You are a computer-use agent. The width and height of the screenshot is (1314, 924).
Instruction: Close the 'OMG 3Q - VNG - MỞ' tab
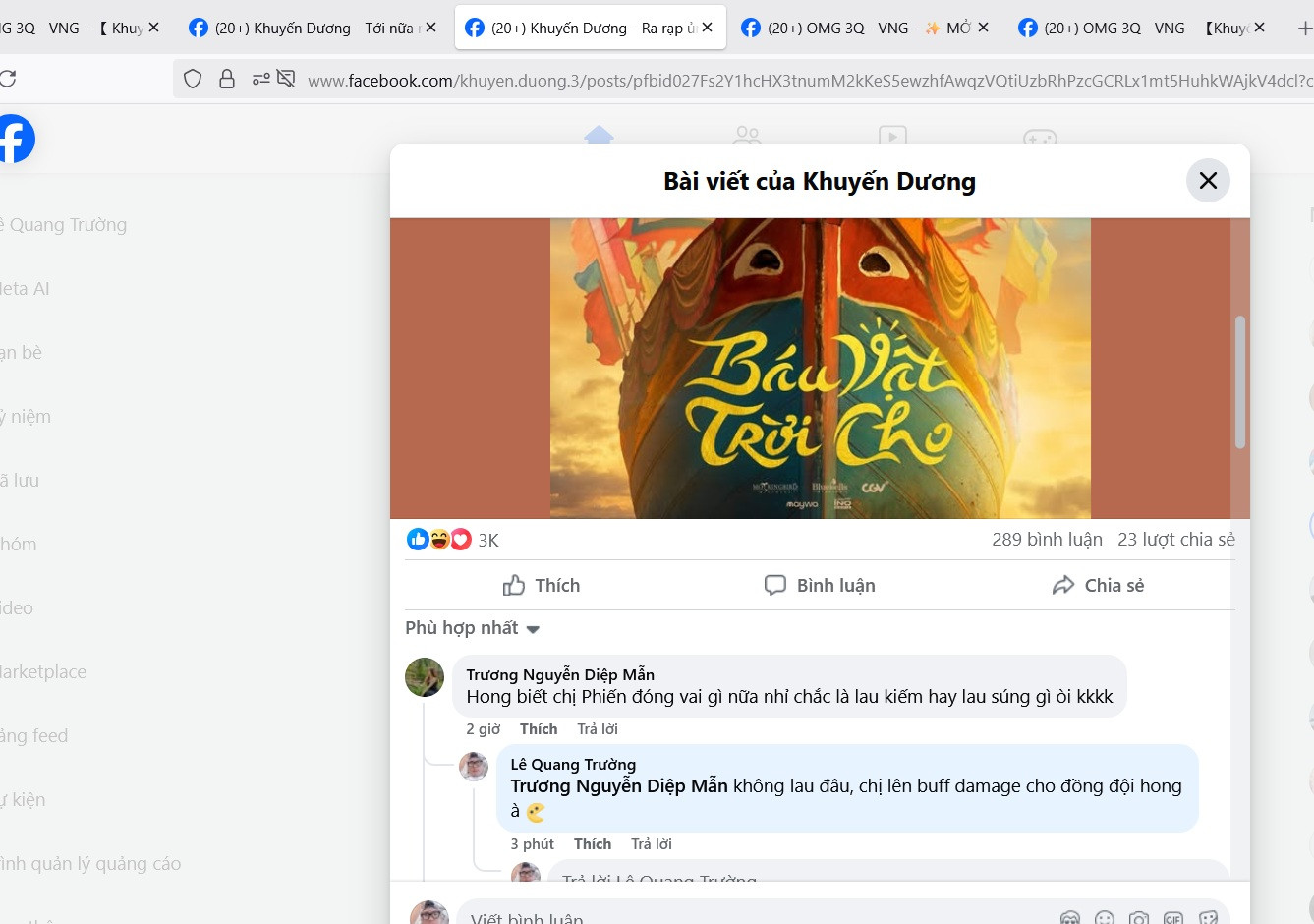pos(983,28)
